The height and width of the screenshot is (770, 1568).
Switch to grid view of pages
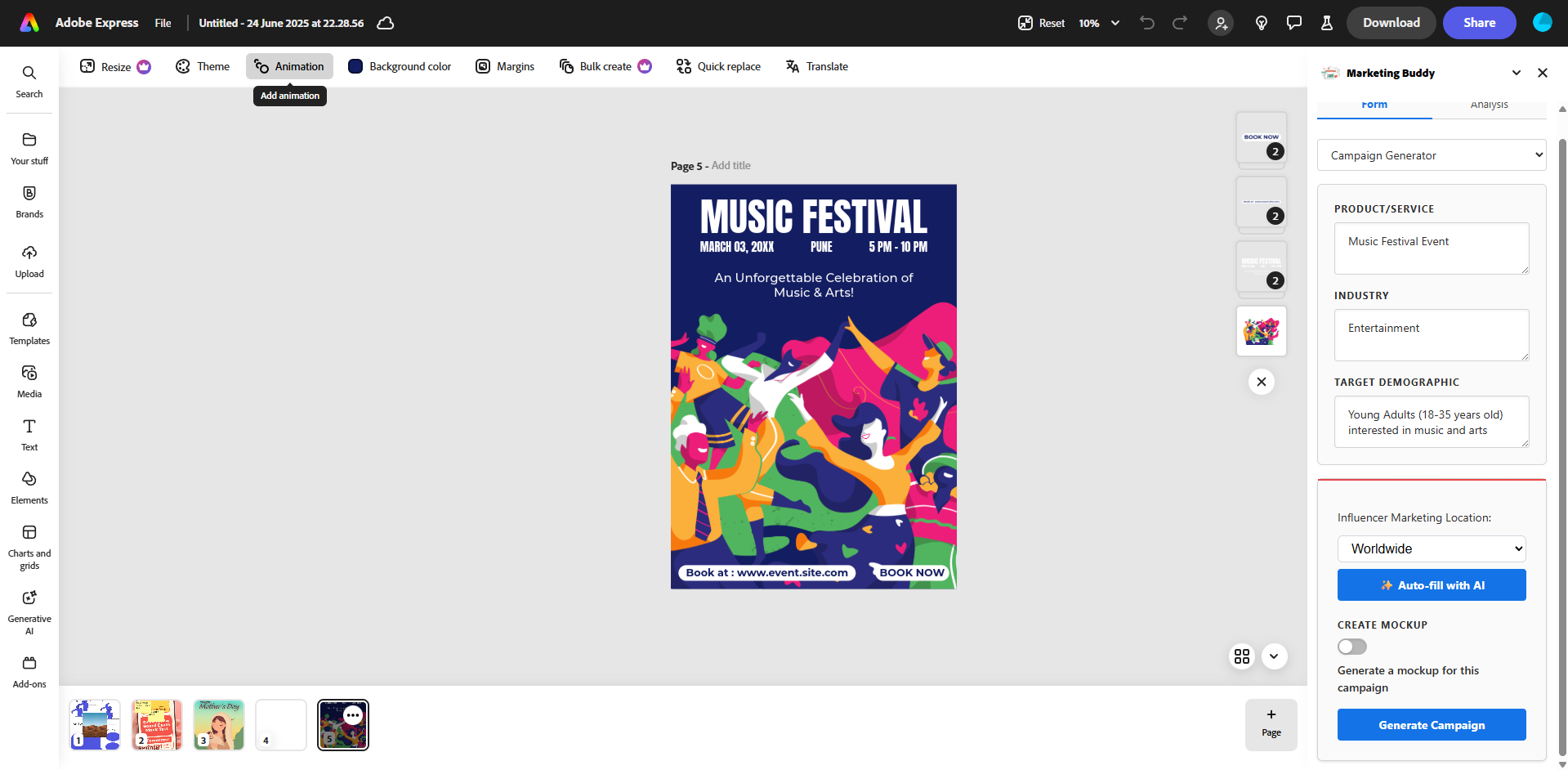pos(1242,656)
